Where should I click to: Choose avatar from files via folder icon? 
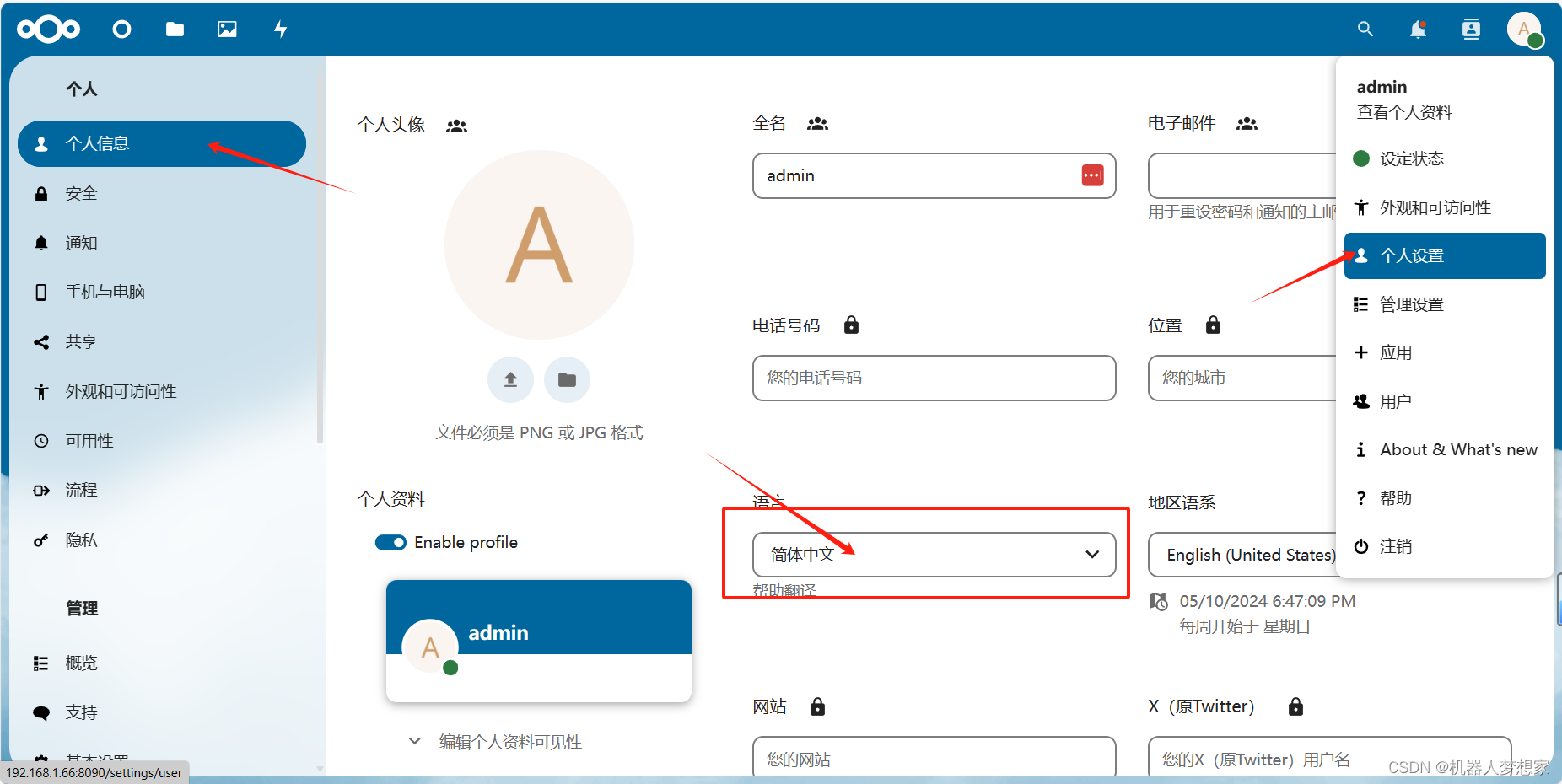pos(567,379)
